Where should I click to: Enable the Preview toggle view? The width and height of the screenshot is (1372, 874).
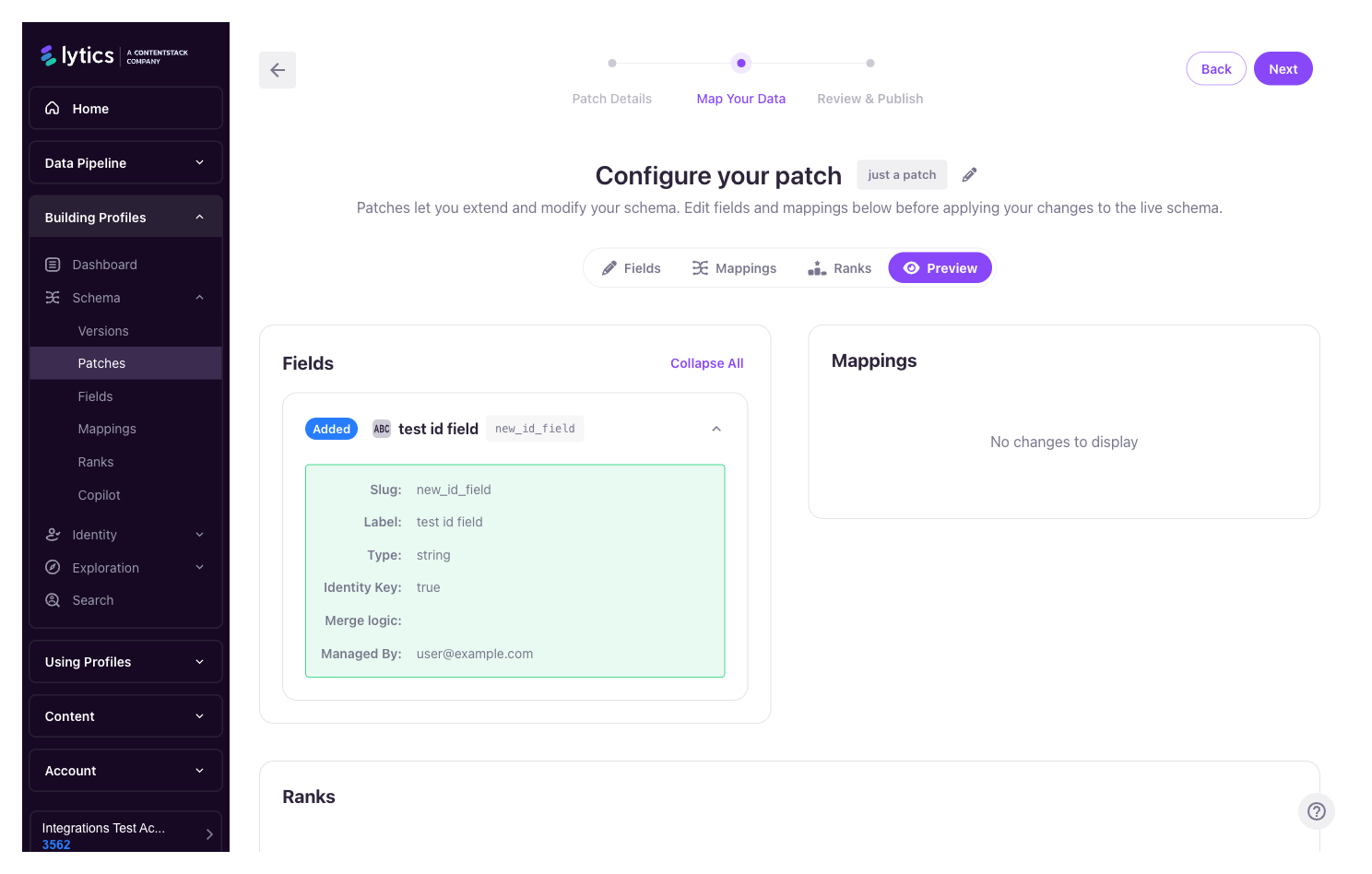(x=940, y=267)
